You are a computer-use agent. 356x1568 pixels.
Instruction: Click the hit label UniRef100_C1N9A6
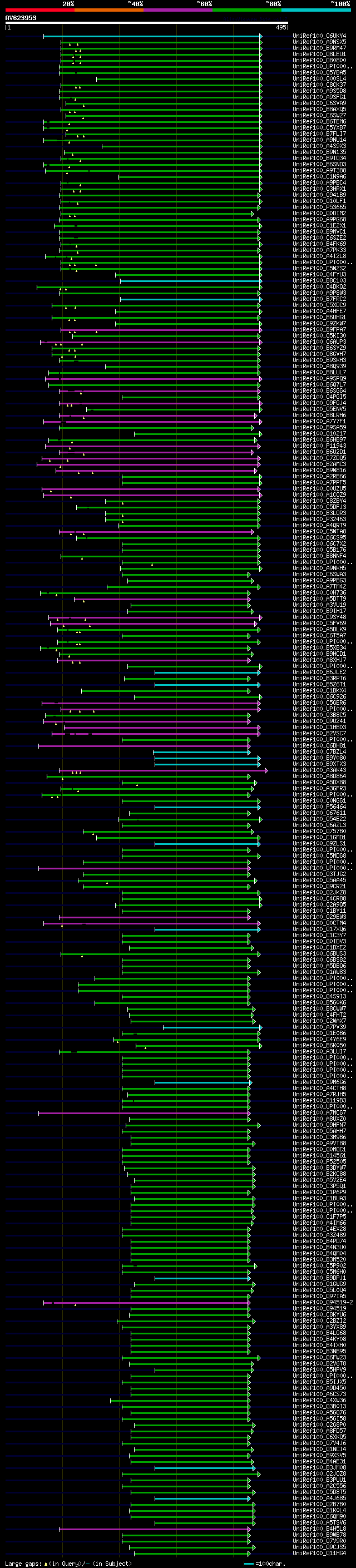coord(319,176)
